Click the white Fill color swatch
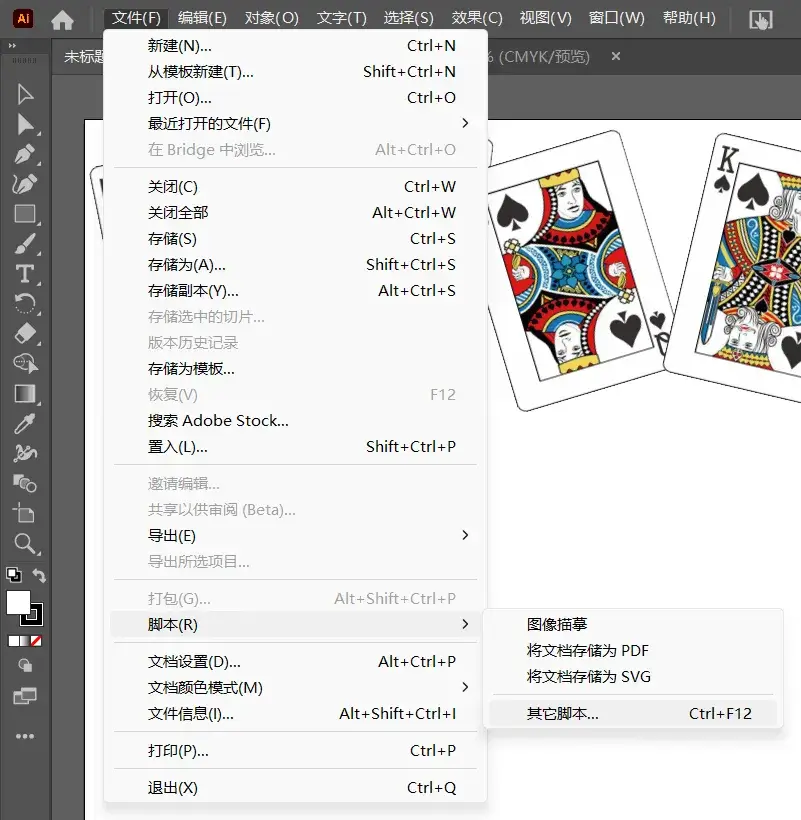The image size is (801, 820). (18, 603)
